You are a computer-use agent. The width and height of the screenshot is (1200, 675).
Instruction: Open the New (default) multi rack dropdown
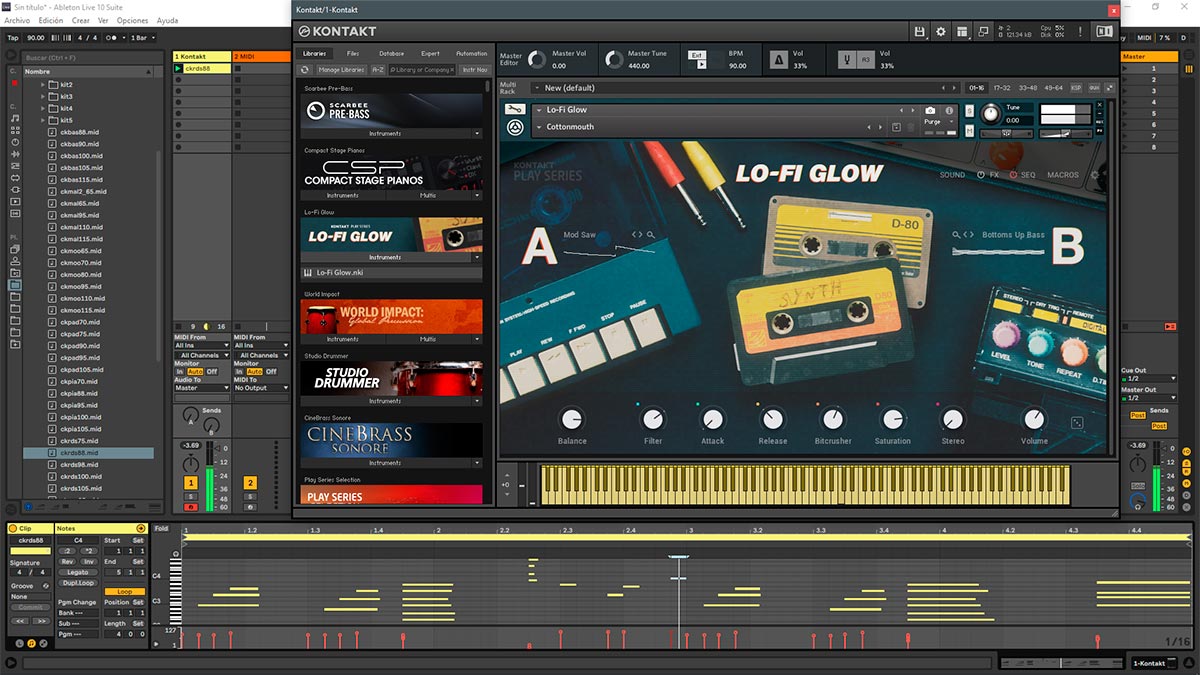[x=746, y=88]
